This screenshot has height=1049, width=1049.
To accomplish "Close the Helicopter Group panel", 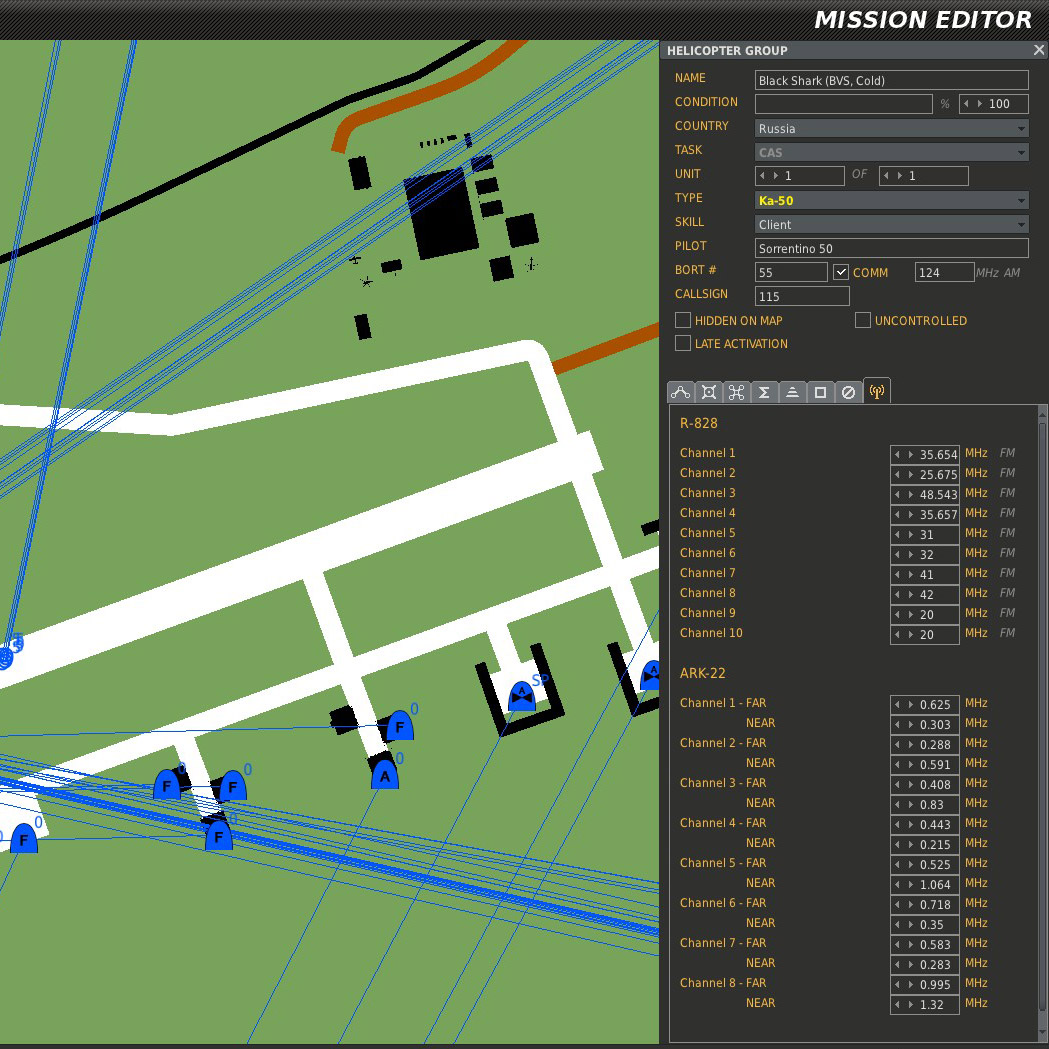I will point(1038,50).
